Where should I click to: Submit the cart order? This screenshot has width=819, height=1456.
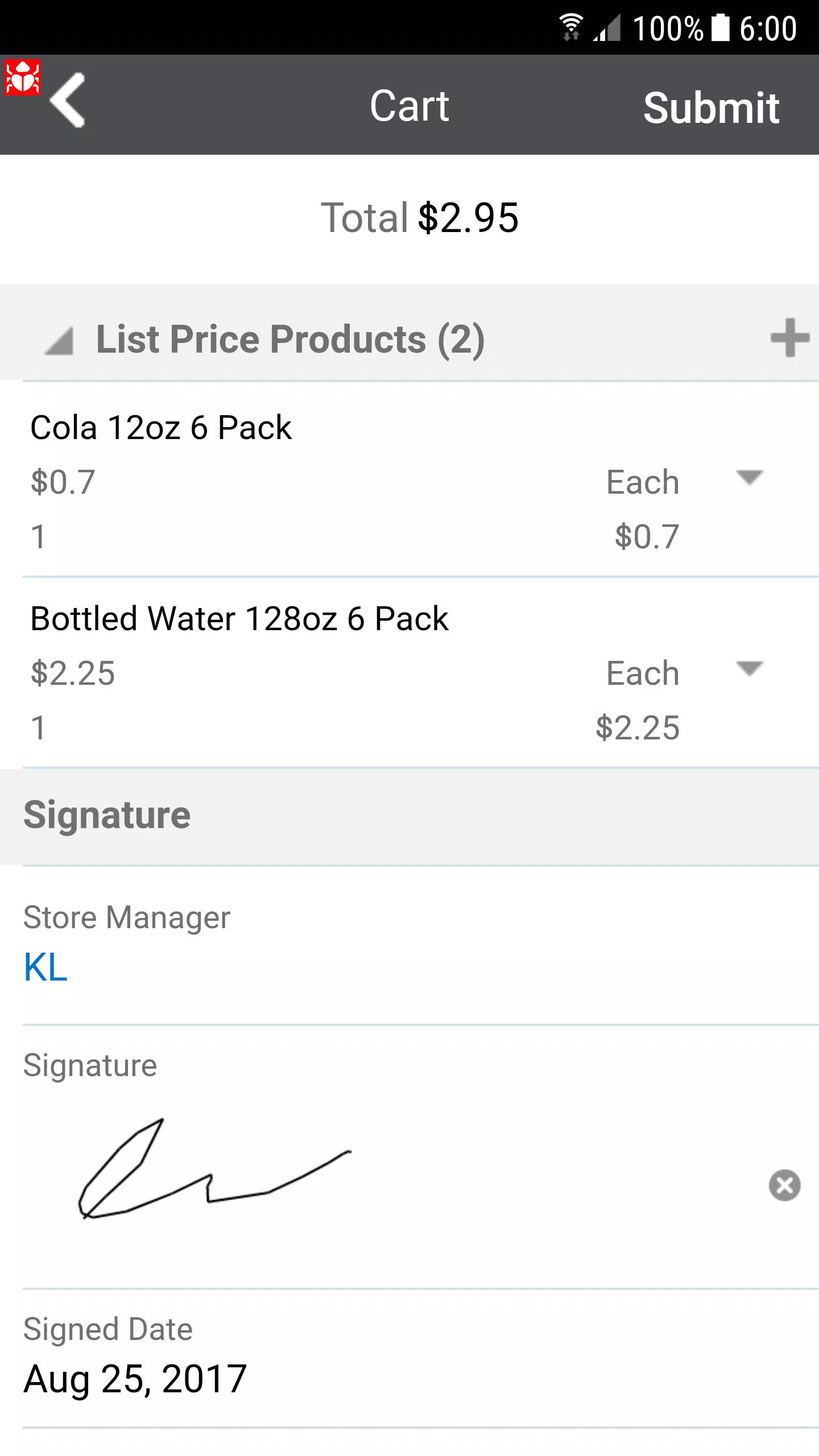pyautogui.click(x=711, y=107)
